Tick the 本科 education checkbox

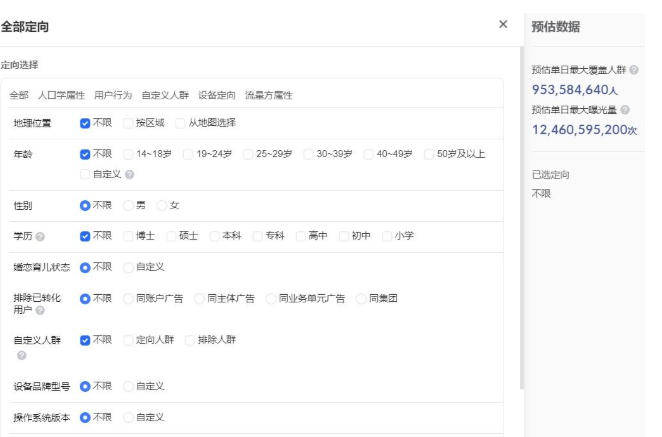214,236
